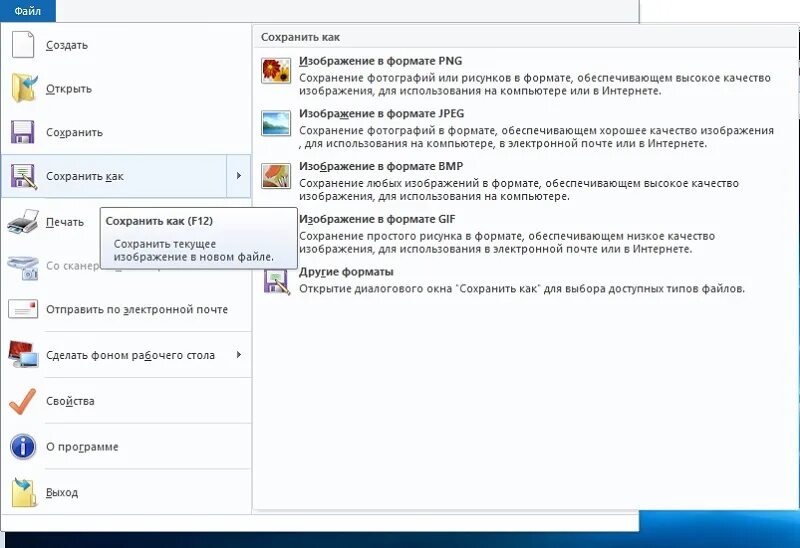The height and width of the screenshot is (548, 800).
Task: Click the Другие форматы disk icon
Action: point(277,282)
